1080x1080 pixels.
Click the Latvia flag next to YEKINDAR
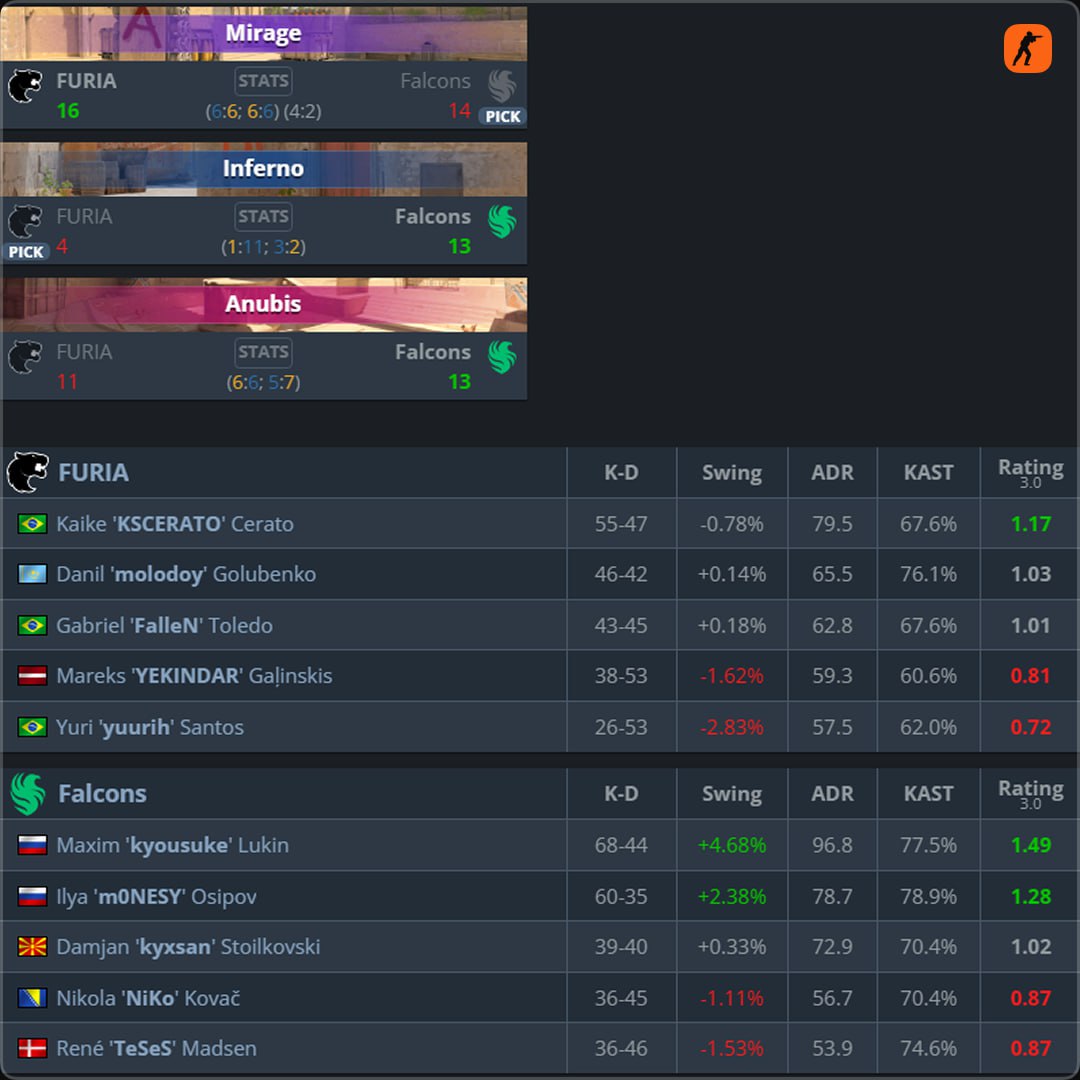(32, 676)
